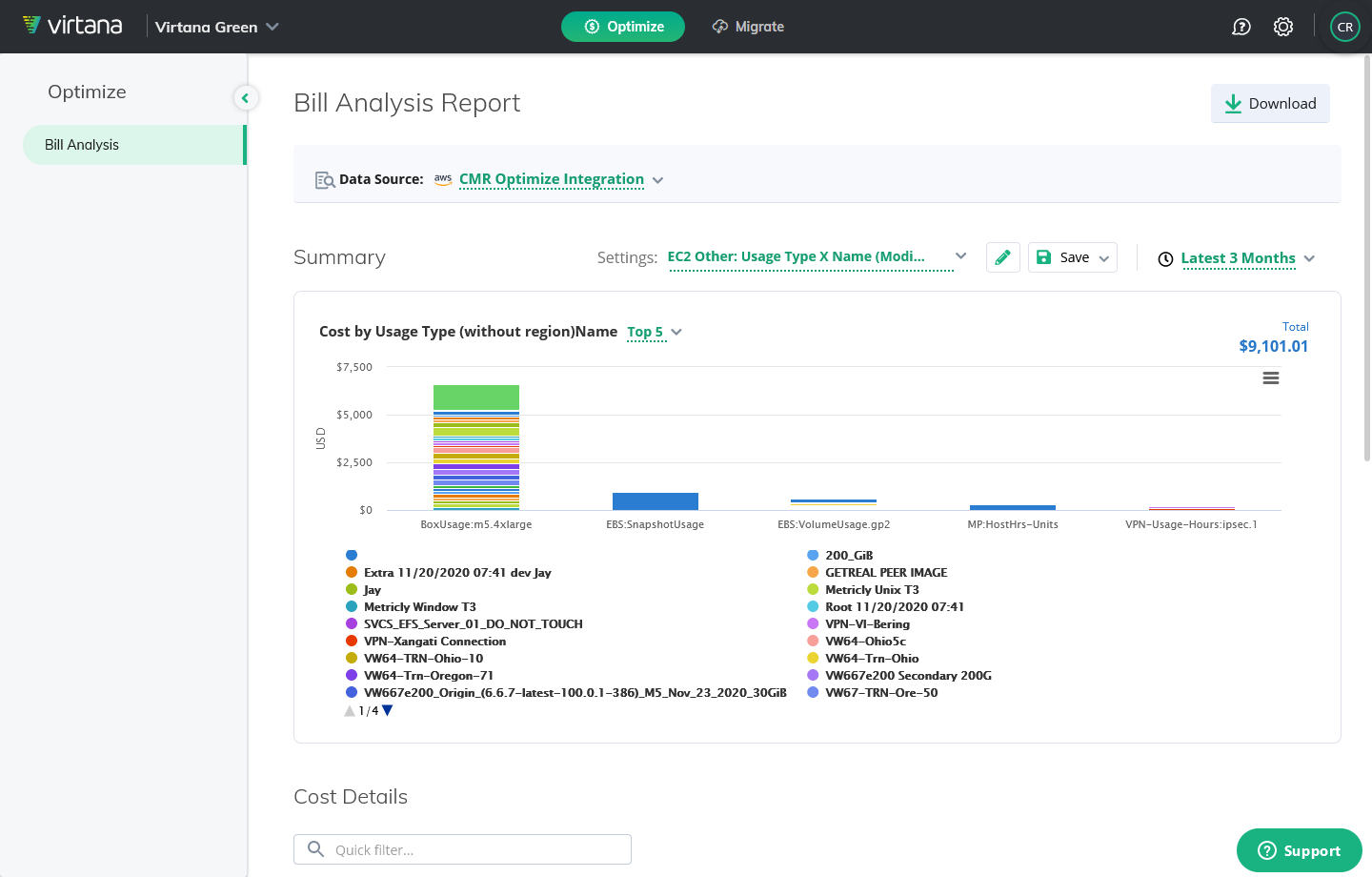
Task: Click the VPN-Usage-Hours:ipsec.1 axis label
Action: point(1191,524)
